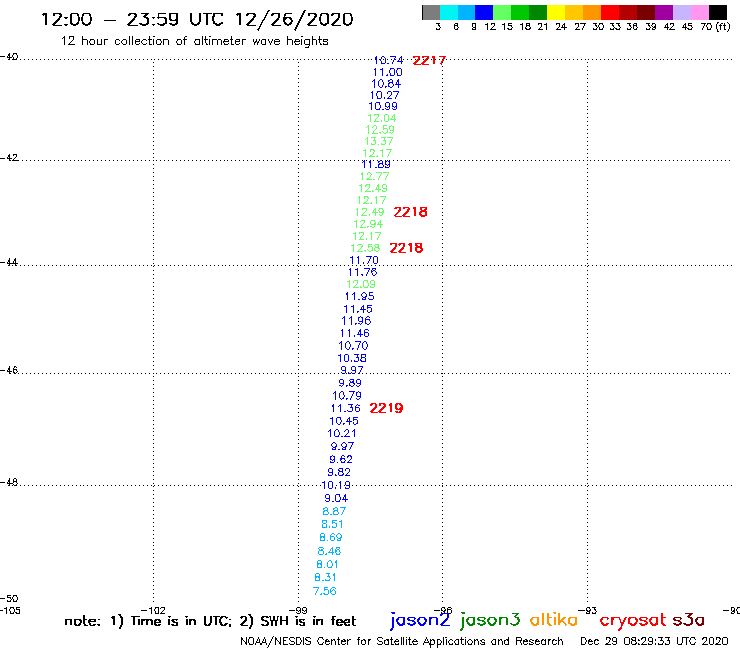Click the lavender 45 ft legend swatch

pyautogui.click(x=681, y=12)
